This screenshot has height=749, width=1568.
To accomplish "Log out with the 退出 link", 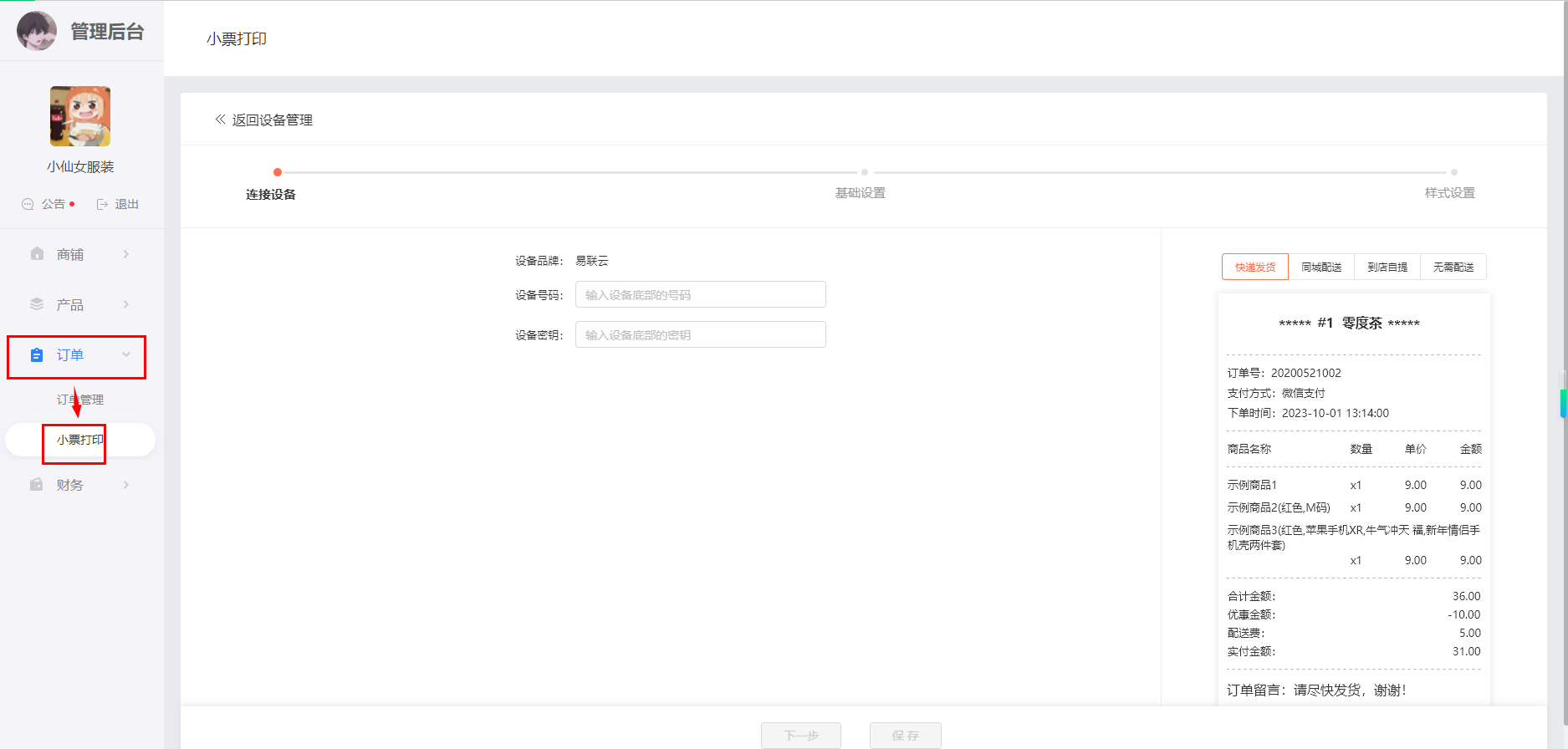I will point(127,204).
